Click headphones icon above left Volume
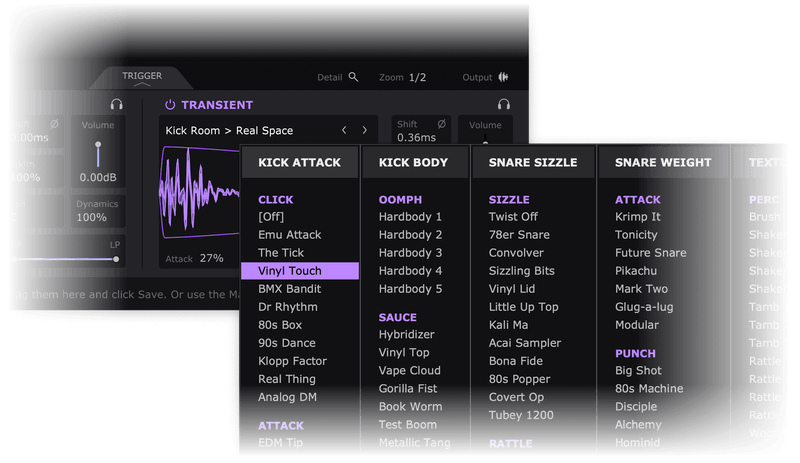Screen dimensions: 800x463 [x=117, y=105]
